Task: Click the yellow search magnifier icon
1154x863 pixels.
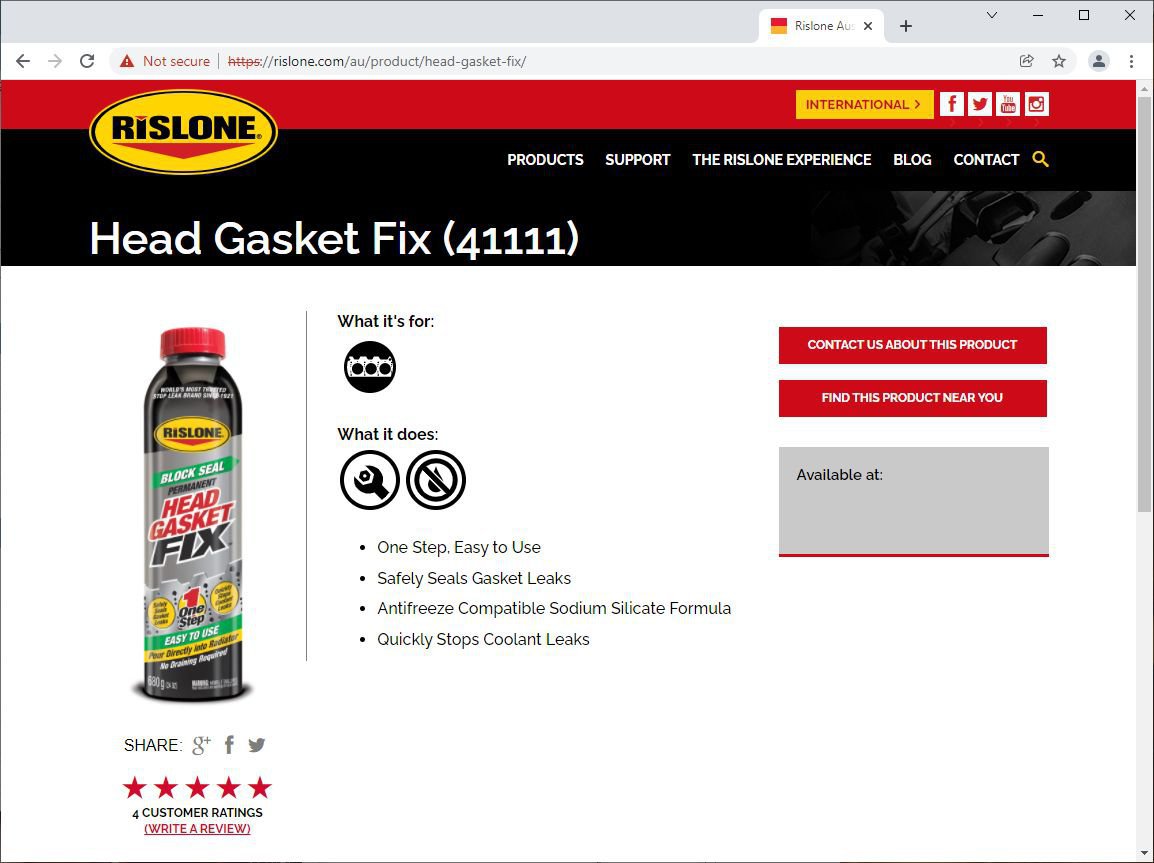Action: click(1040, 159)
